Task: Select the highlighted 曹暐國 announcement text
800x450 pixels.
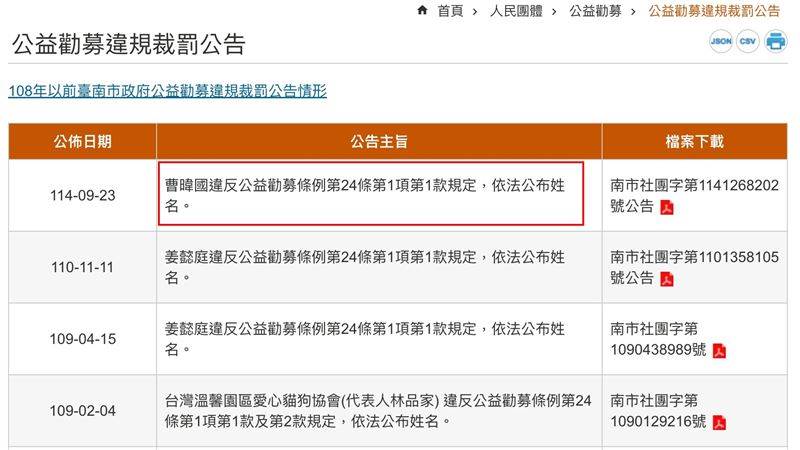Action: 370,195
